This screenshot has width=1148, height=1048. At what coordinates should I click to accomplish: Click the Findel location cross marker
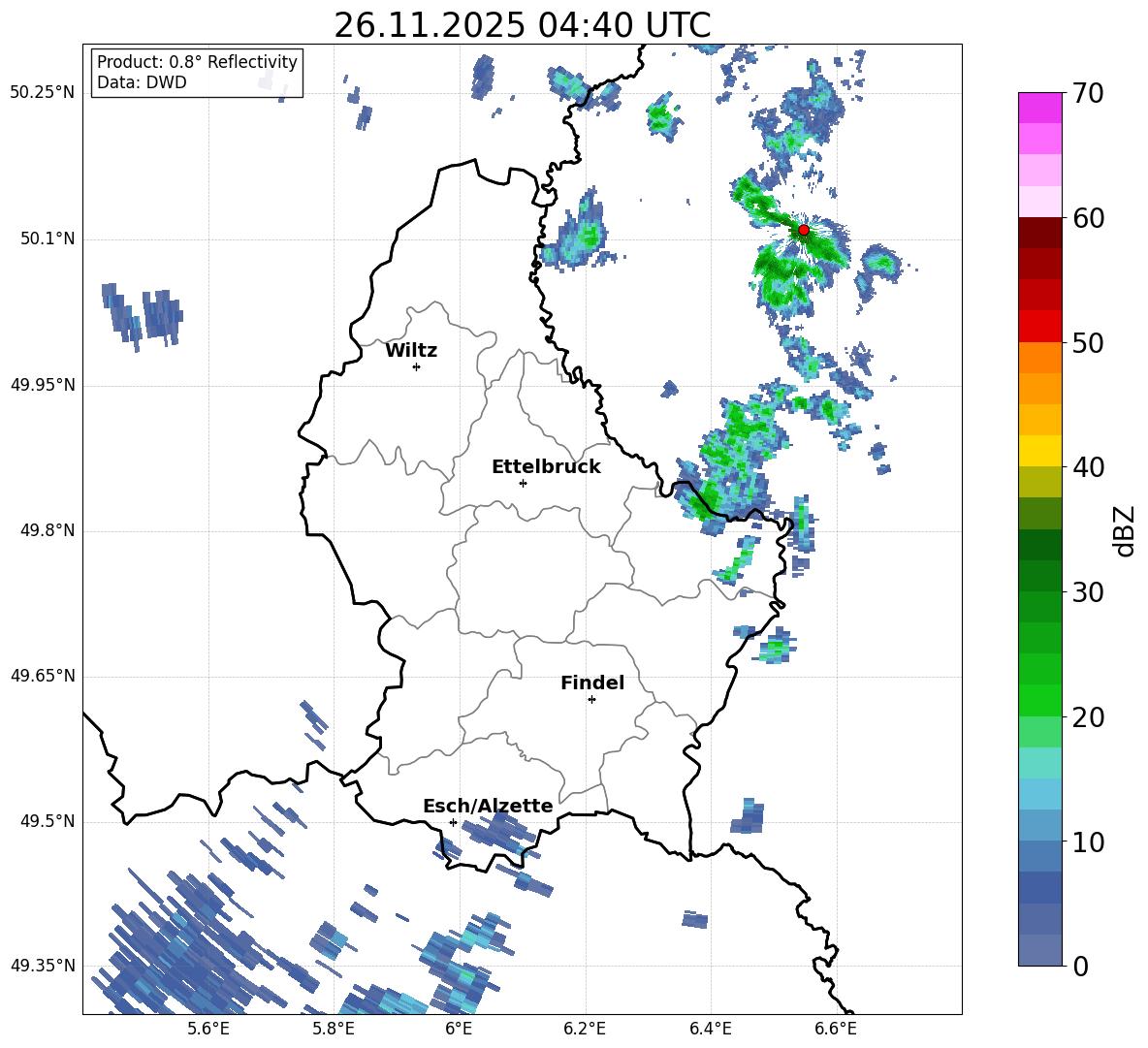[x=591, y=700]
